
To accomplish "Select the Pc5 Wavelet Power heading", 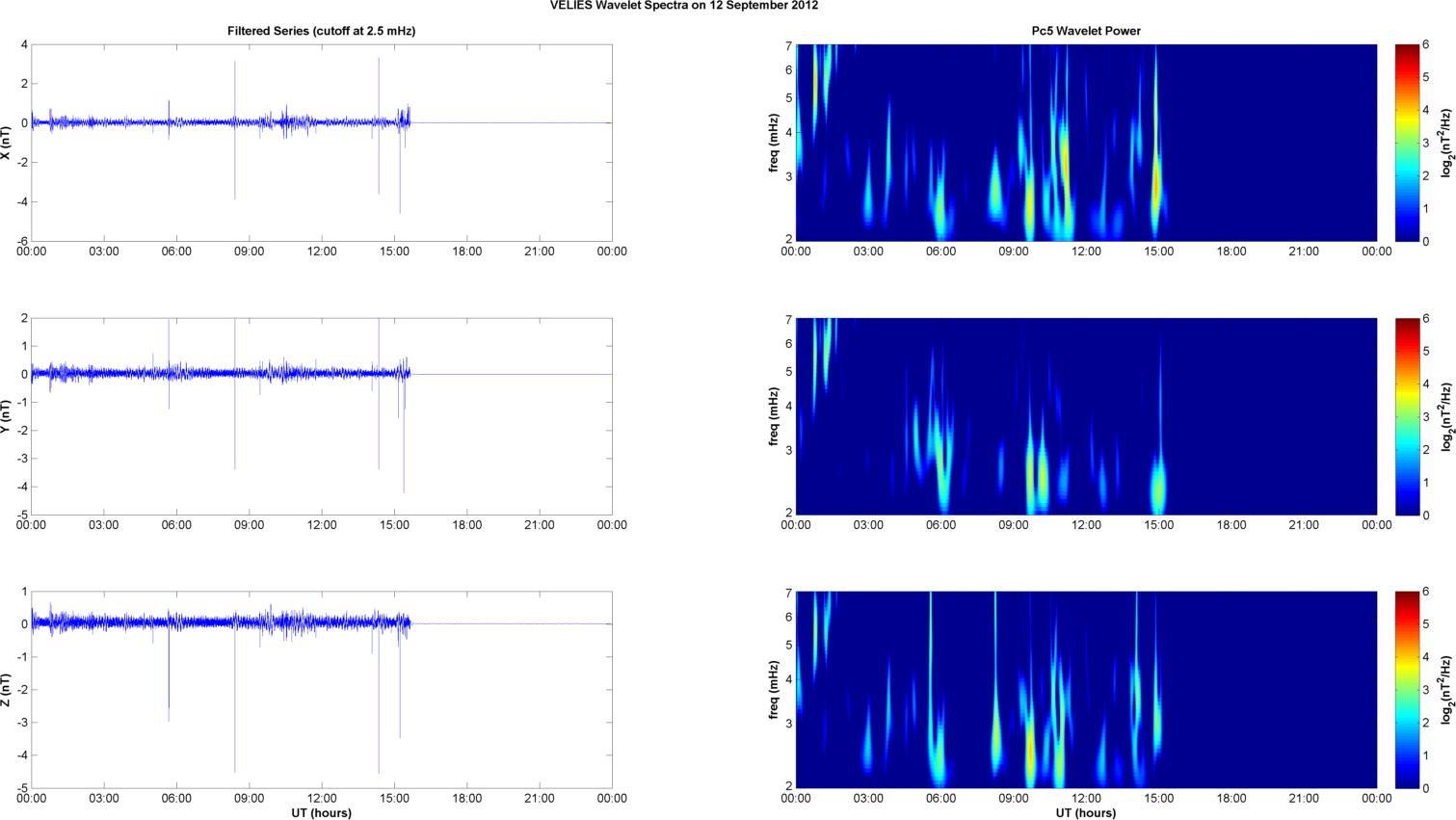I will (x=1086, y=31).
